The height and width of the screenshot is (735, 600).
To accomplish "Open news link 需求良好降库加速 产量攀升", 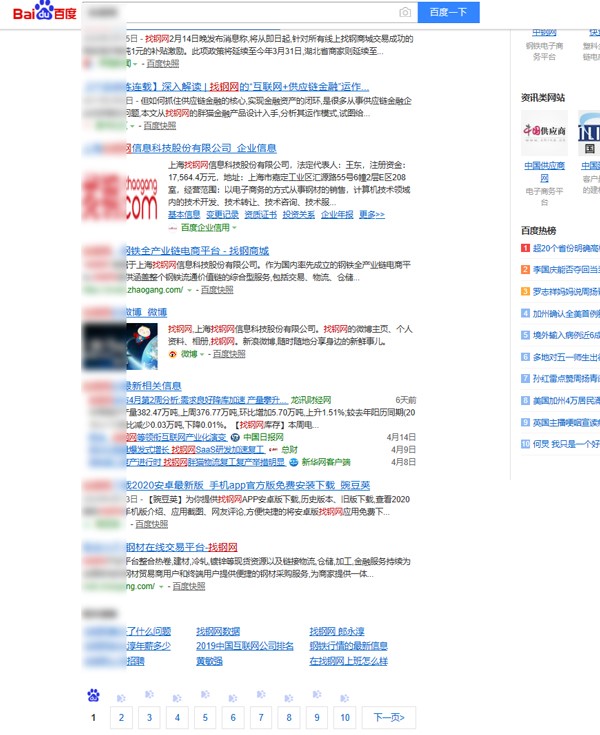I will pos(206,400).
